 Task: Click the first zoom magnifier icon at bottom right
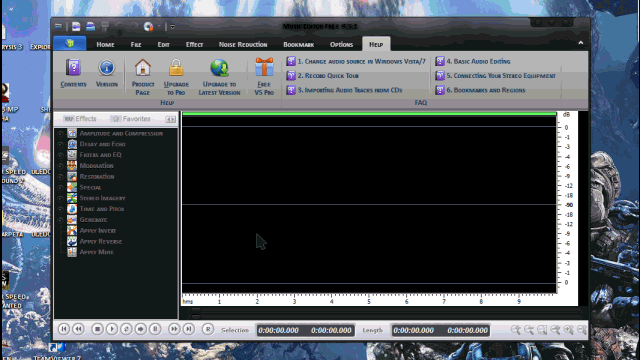(516, 330)
